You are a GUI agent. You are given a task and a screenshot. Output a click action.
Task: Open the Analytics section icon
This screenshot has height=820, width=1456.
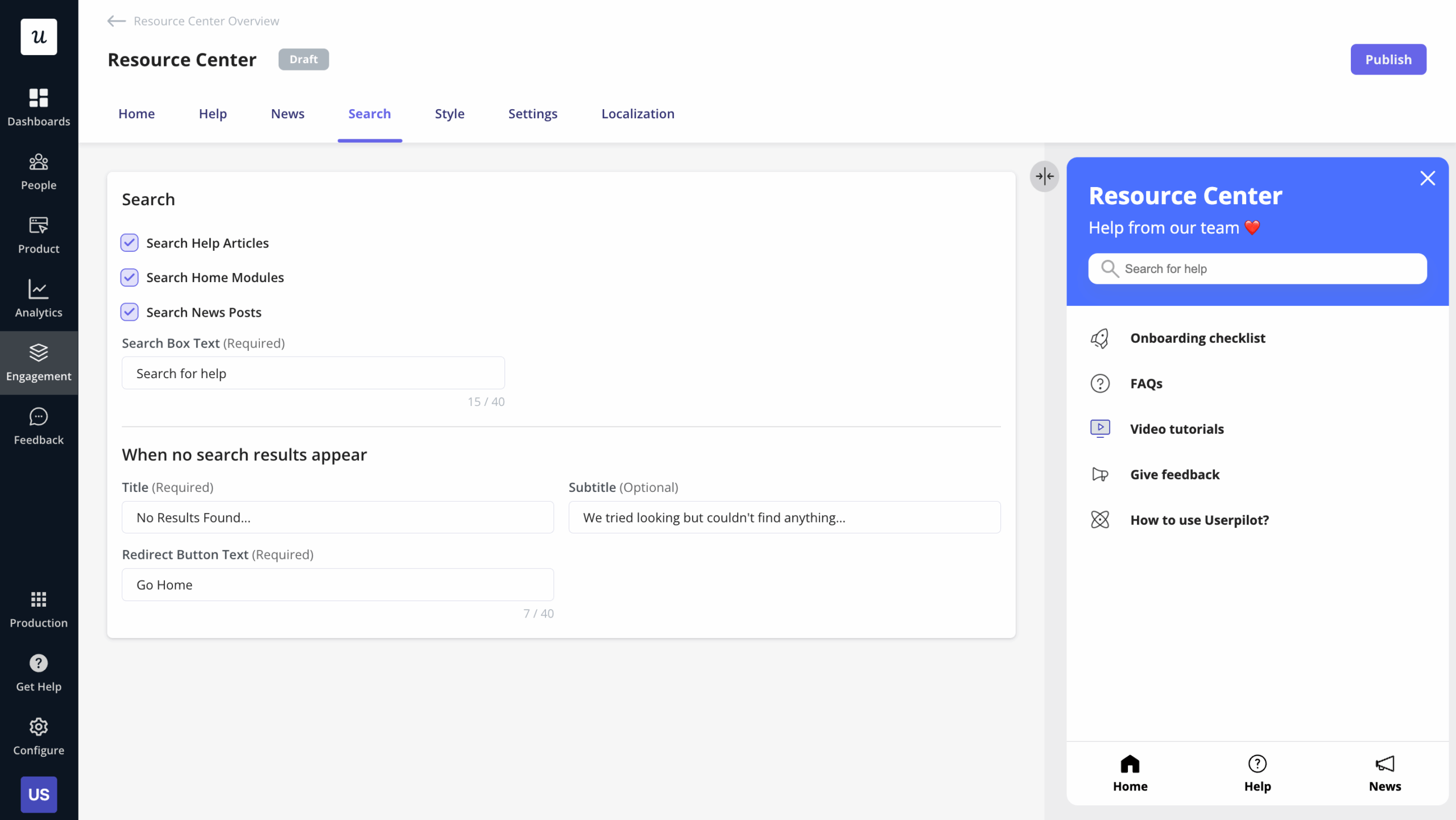click(x=38, y=289)
